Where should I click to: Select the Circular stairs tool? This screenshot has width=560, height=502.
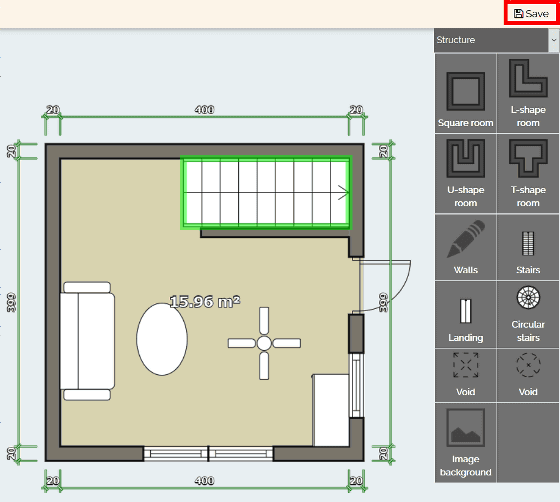pos(528,314)
